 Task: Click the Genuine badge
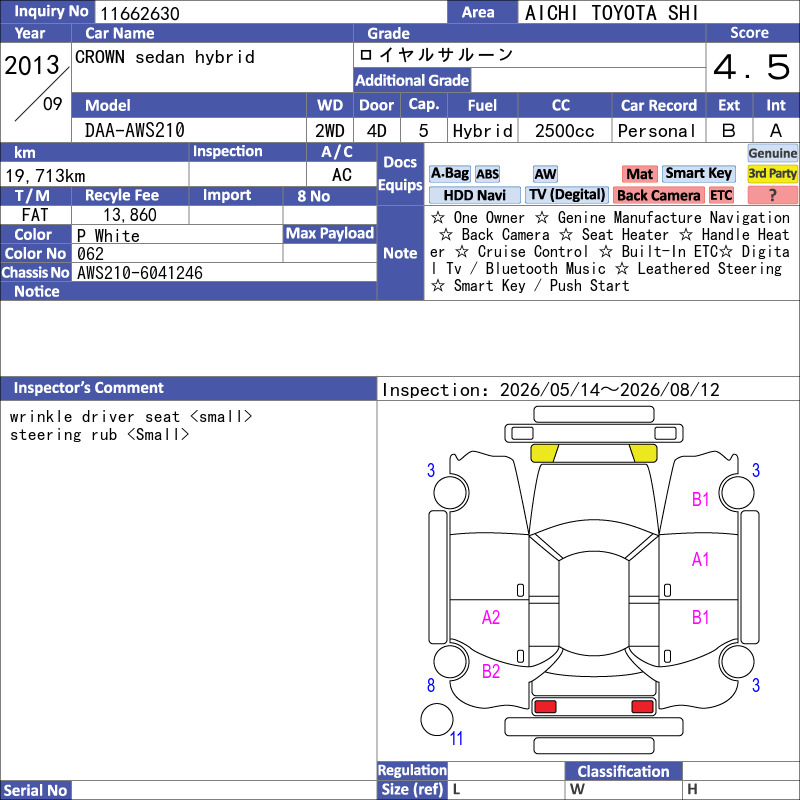(x=772, y=153)
